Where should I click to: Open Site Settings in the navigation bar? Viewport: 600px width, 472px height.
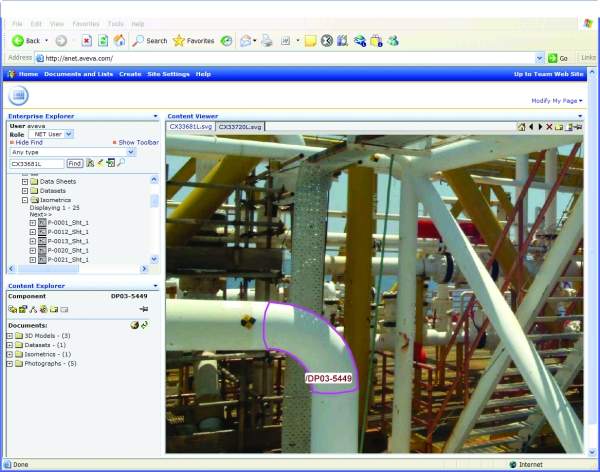[x=168, y=74]
